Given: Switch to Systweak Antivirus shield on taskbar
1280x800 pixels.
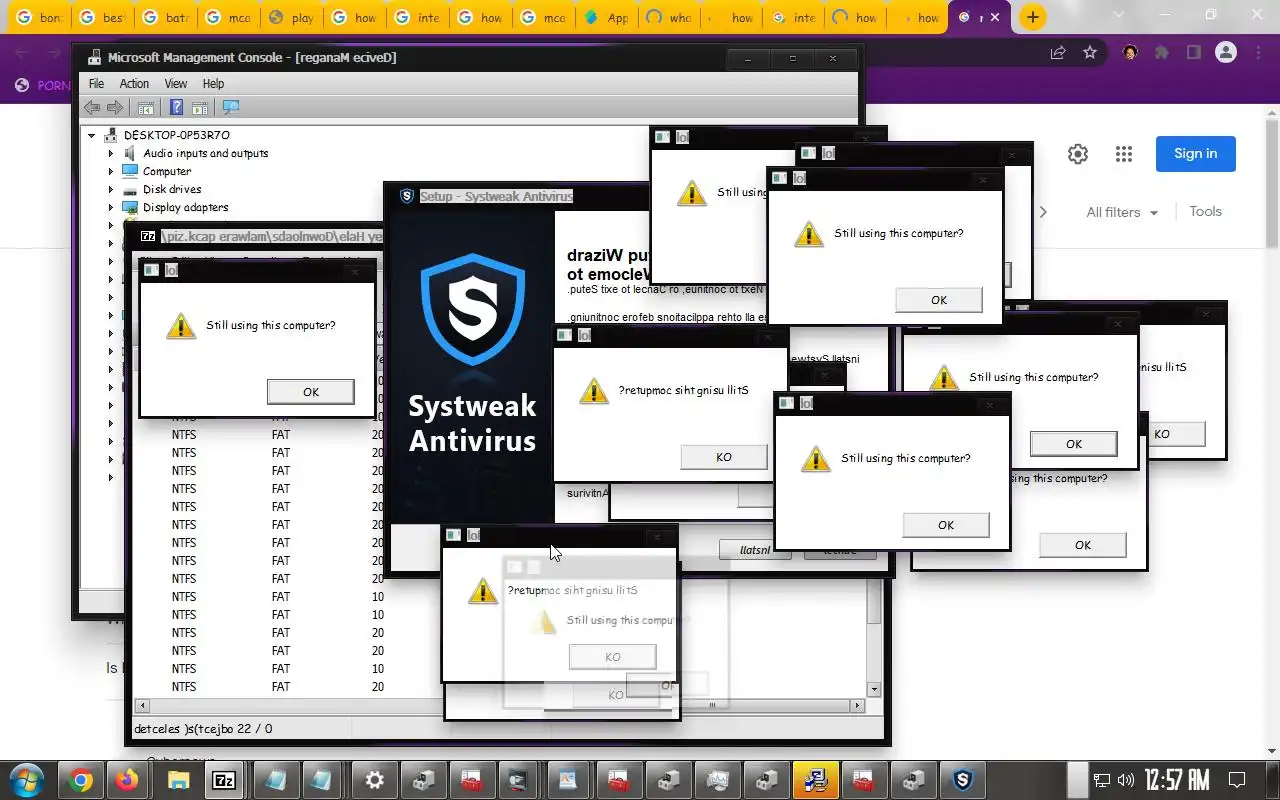Looking at the screenshot, I should tap(962, 781).
